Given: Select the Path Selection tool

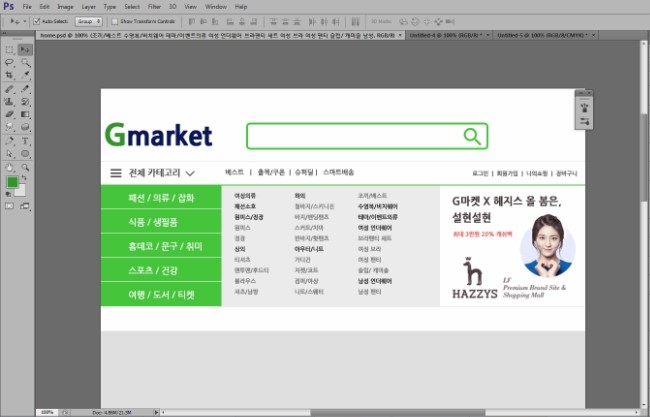Looking at the screenshot, I should (x=9, y=154).
